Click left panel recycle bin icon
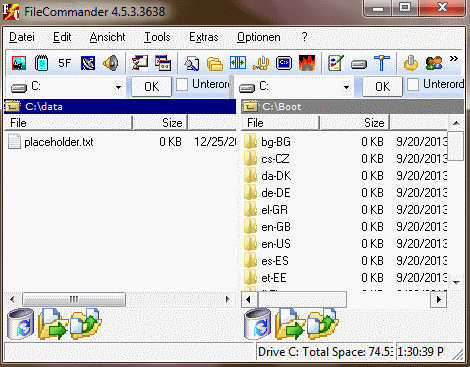This screenshot has width=470, height=367. coord(21,324)
